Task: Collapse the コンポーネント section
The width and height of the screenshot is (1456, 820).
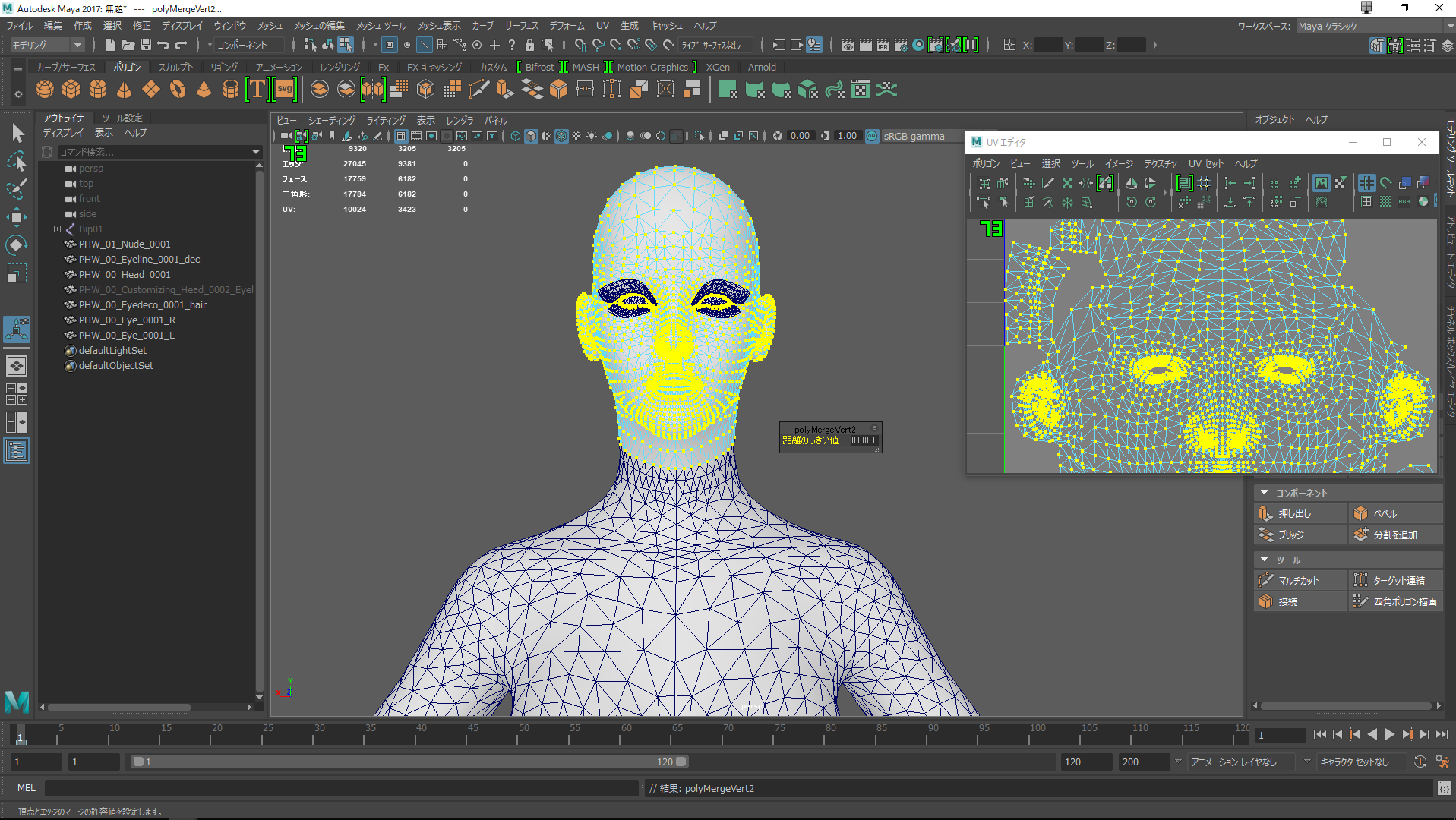Action: (1265, 493)
